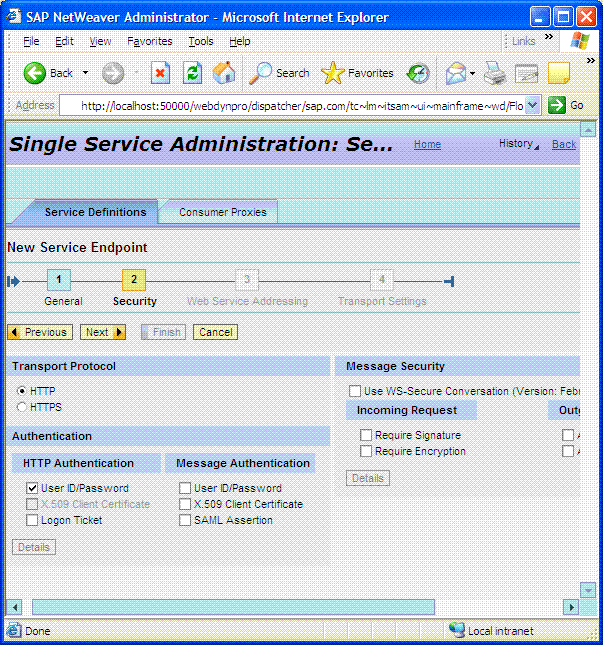Open the Mail dropdown arrow
Image resolution: width=603 pixels, height=645 pixels.
coord(473,74)
